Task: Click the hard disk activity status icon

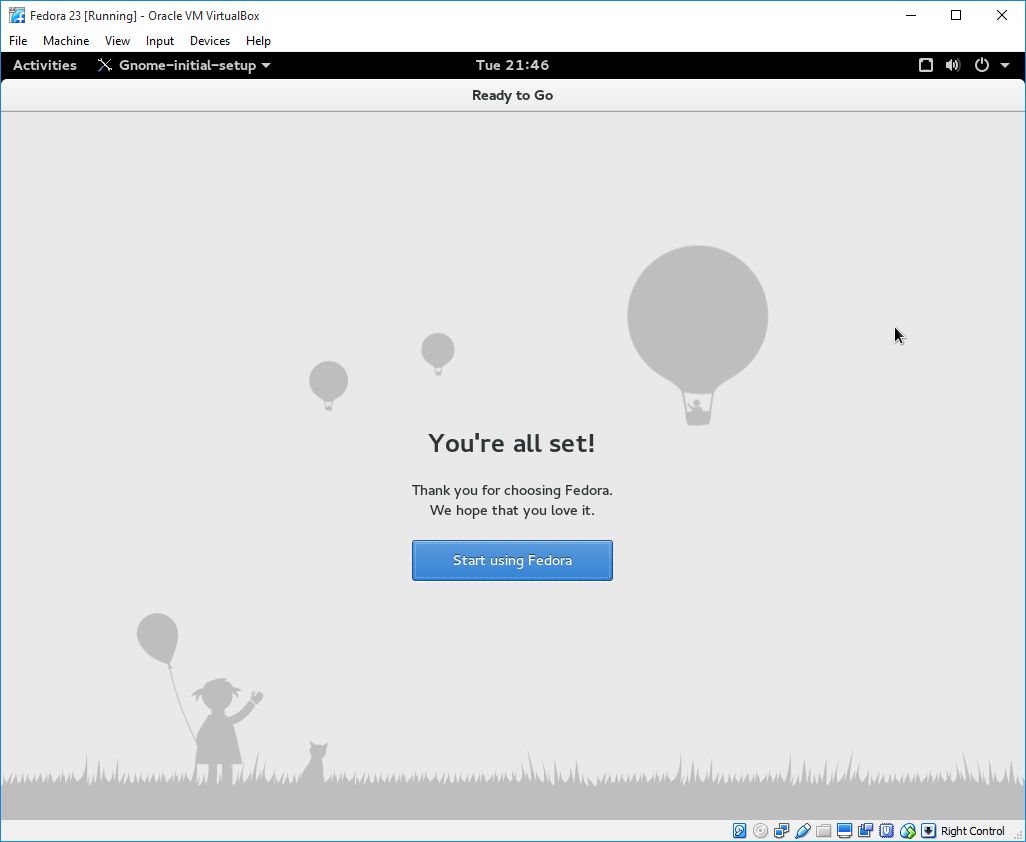Action: (x=739, y=831)
